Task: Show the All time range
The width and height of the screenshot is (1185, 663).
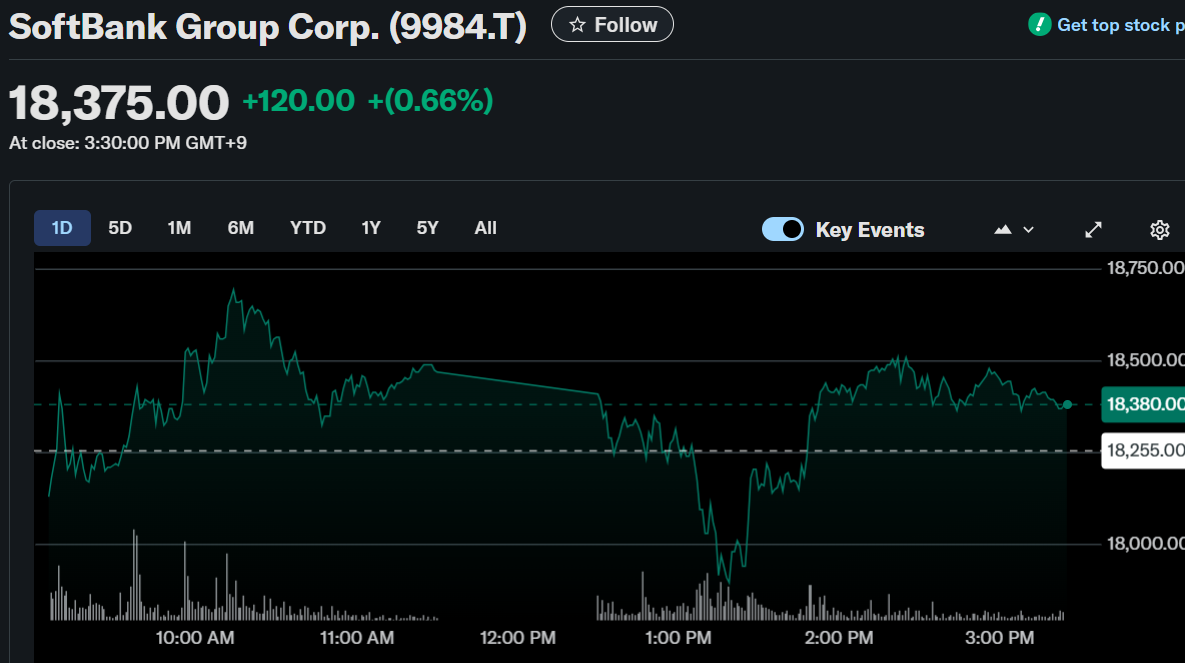Action: point(485,228)
